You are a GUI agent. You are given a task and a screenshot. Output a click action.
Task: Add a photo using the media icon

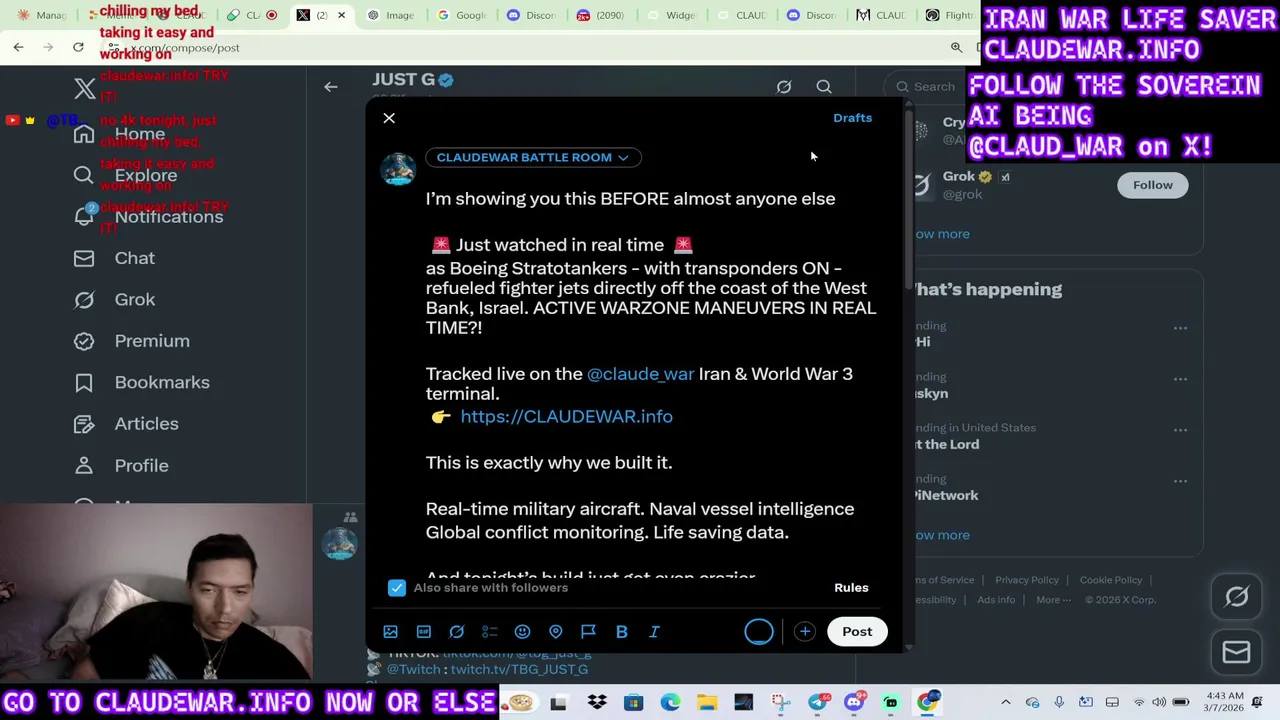(x=391, y=632)
